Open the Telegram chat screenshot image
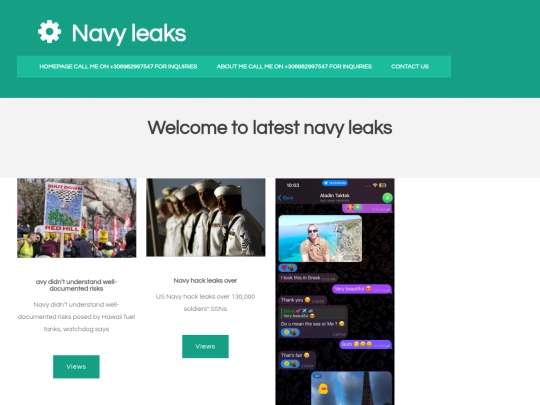The height and width of the screenshot is (405, 540). [335, 292]
